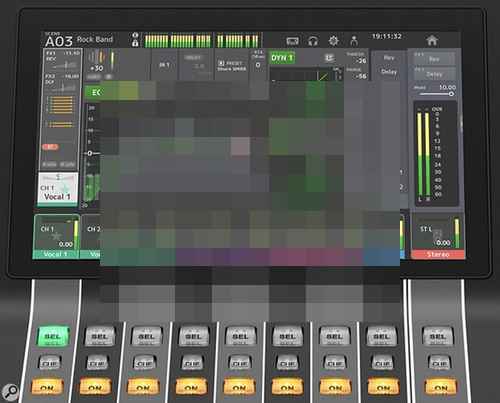500x403 pixels.
Task: Open the recorder icon in top bar
Action: point(293,41)
